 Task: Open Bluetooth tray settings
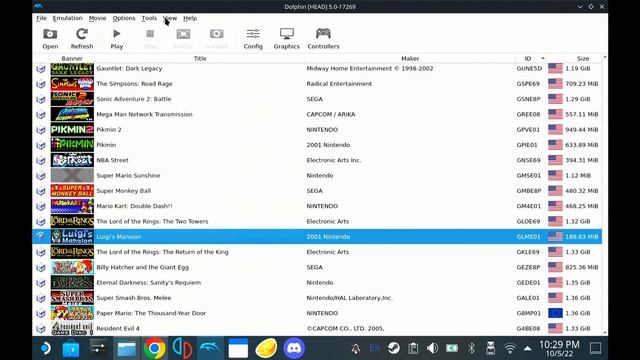tap(471, 348)
